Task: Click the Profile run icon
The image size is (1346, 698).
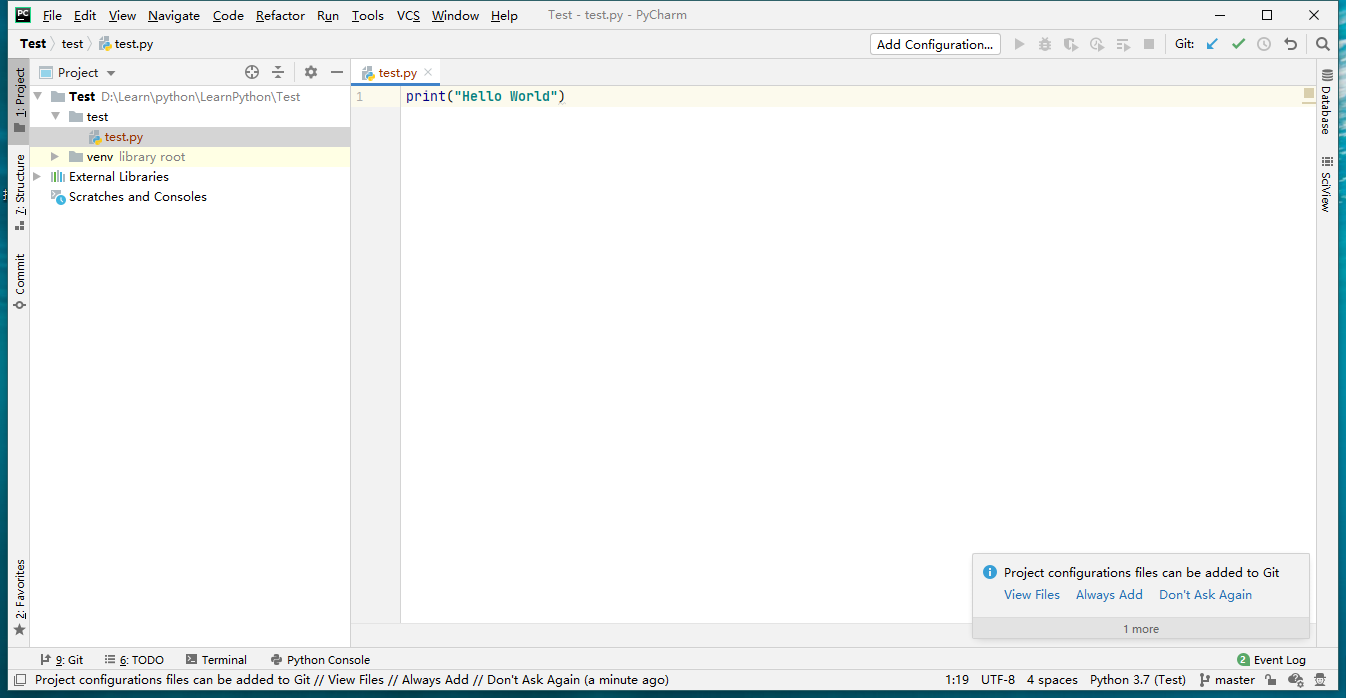Action: click(x=1097, y=44)
